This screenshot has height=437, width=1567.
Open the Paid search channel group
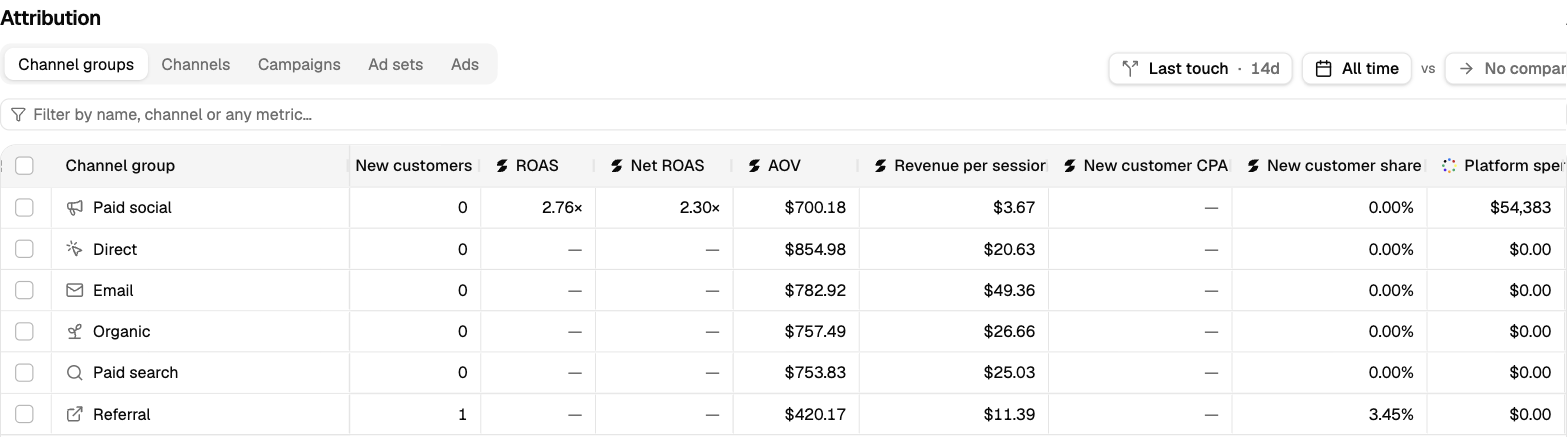135,372
